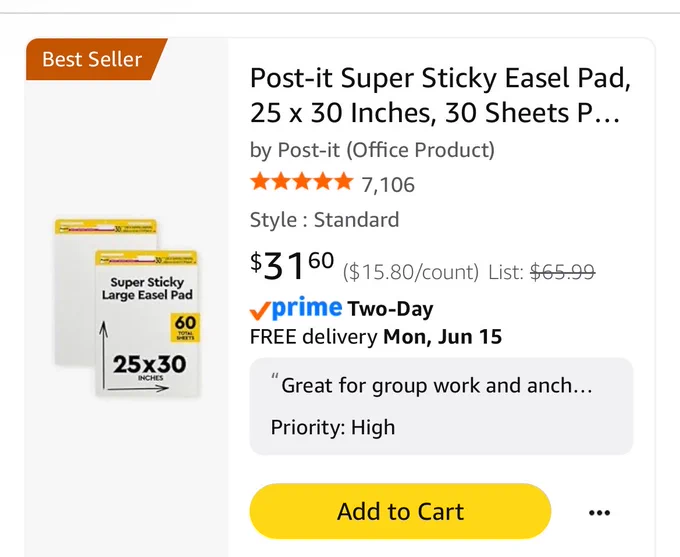Click the Two-Day shipping label
This screenshot has height=557, width=680.
(390, 309)
